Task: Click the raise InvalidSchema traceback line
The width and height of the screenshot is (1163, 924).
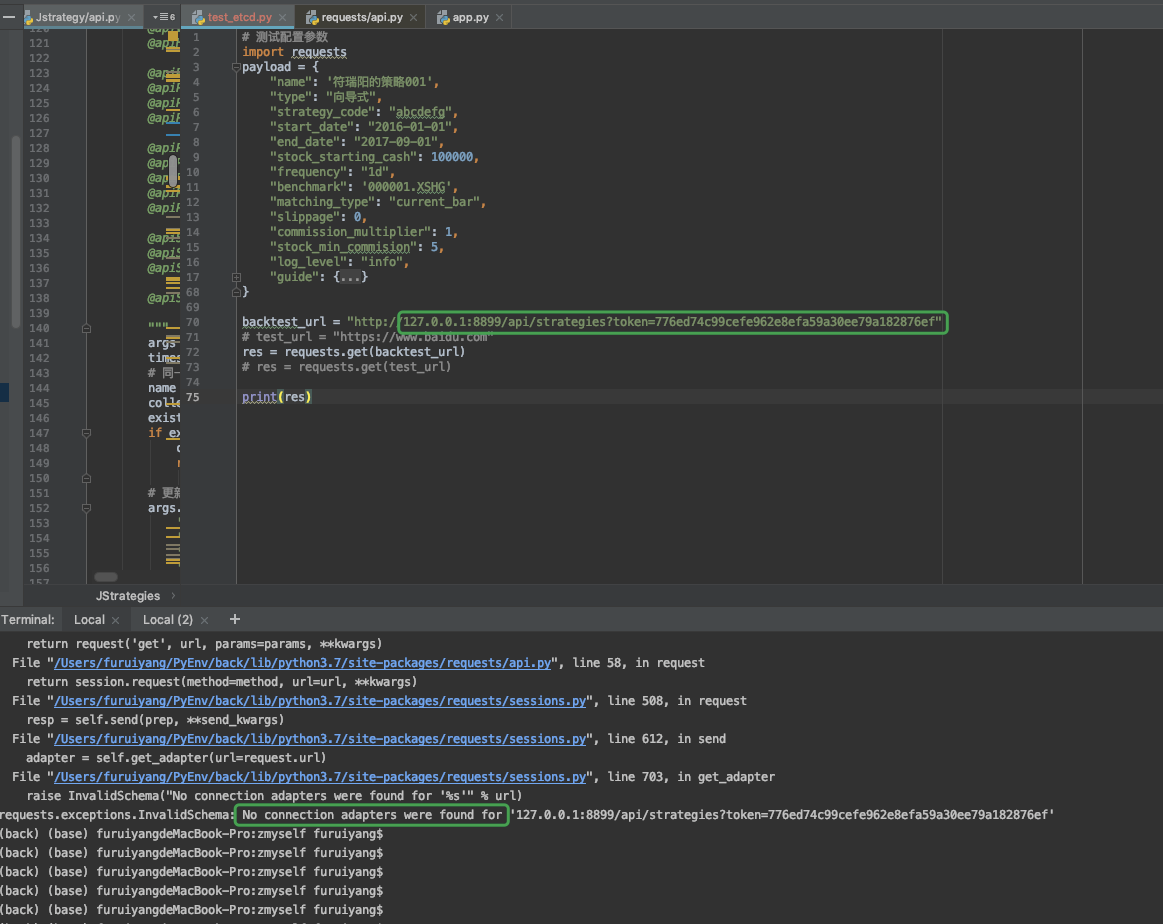Action: pos(274,796)
